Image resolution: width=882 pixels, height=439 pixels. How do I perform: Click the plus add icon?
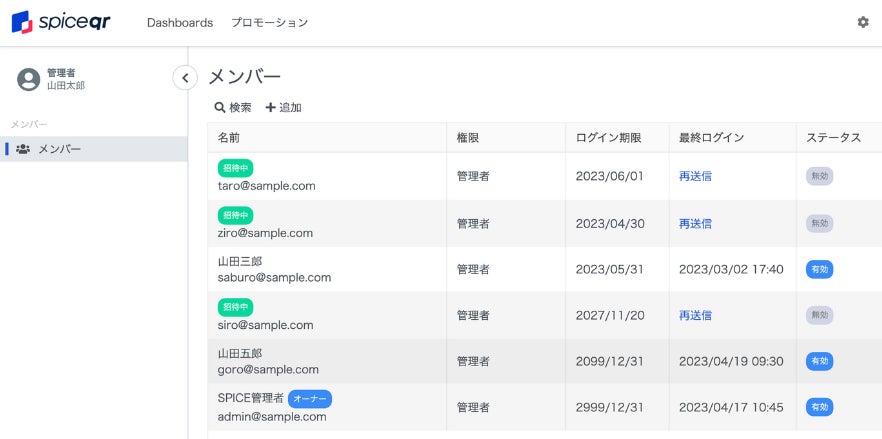[270, 107]
